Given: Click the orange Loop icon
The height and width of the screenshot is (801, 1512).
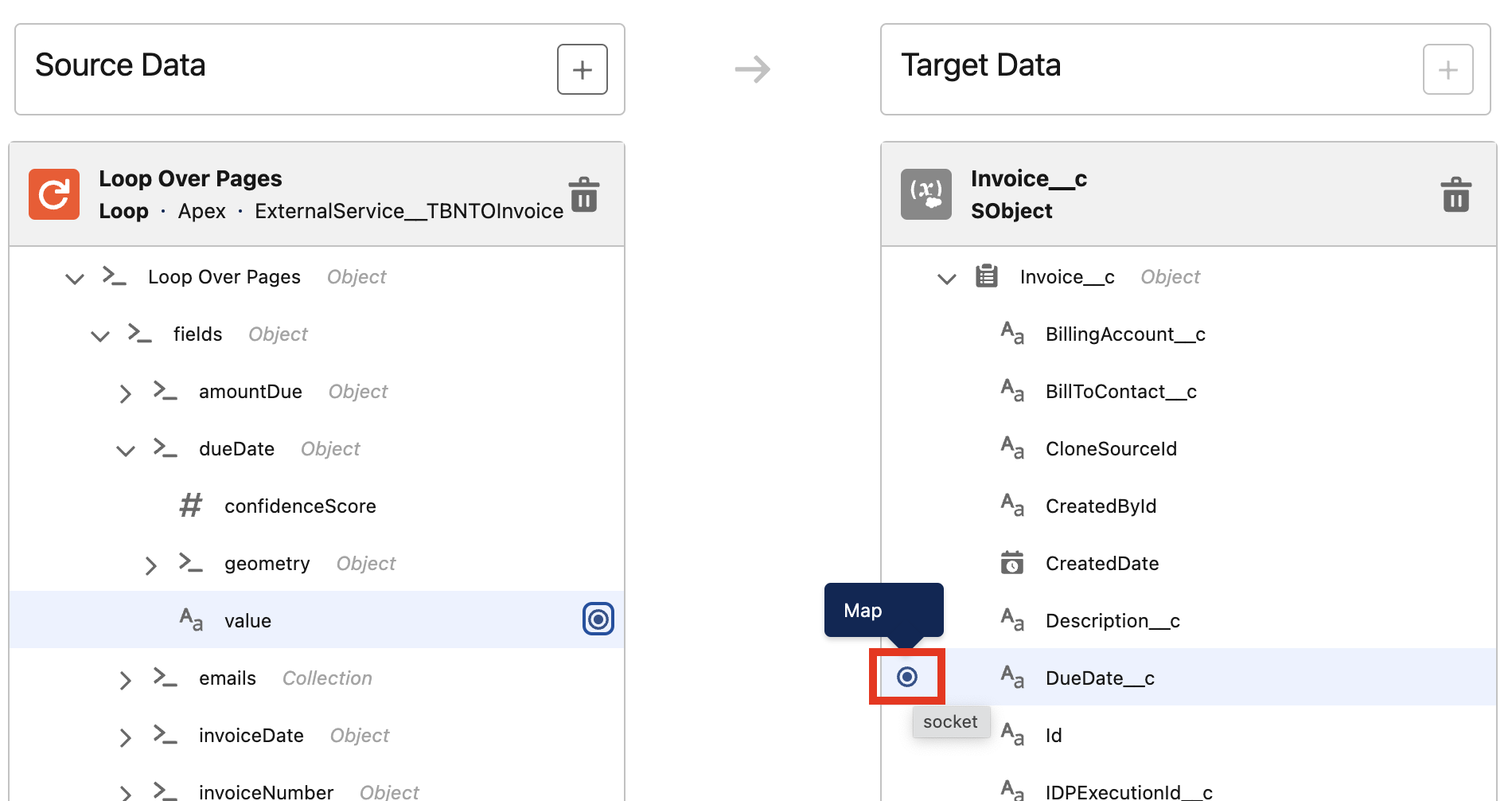Looking at the screenshot, I should click(x=54, y=194).
